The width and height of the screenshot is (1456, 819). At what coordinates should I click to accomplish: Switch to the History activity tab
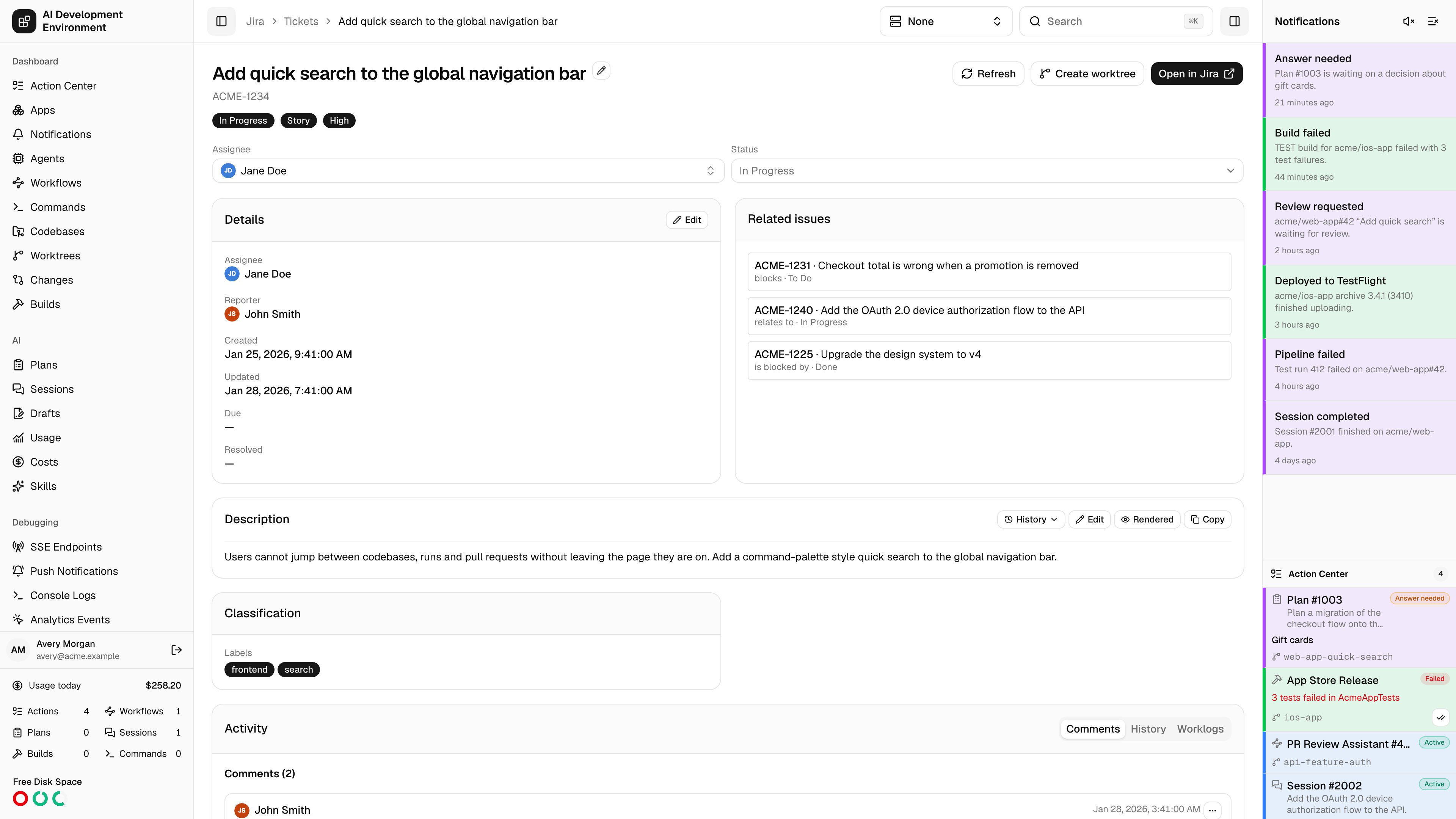point(1148,729)
